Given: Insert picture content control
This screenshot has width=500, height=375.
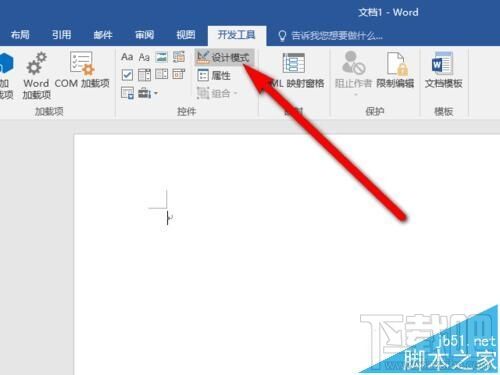Looking at the screenshot, I should tap(162, 57).
